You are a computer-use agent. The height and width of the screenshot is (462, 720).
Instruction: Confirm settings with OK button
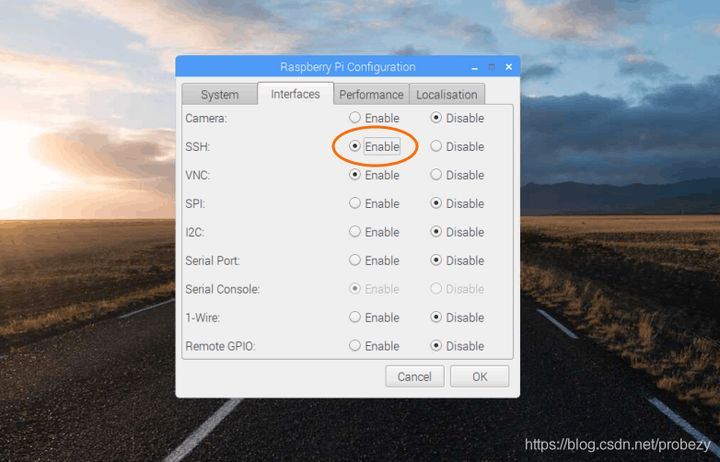click(x=479, y=377)
